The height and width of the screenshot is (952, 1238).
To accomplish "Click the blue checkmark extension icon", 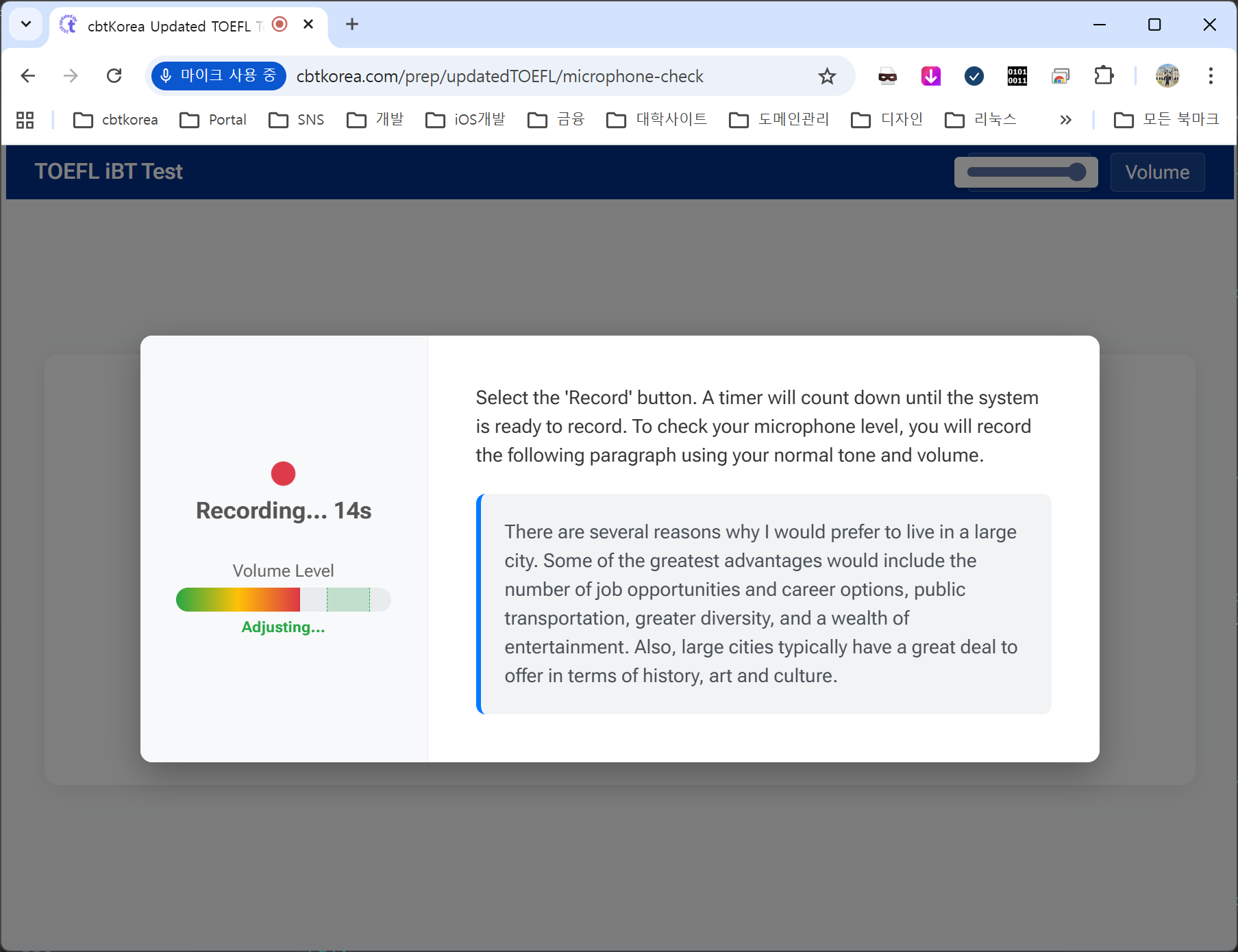I will (x=974, y=76).
